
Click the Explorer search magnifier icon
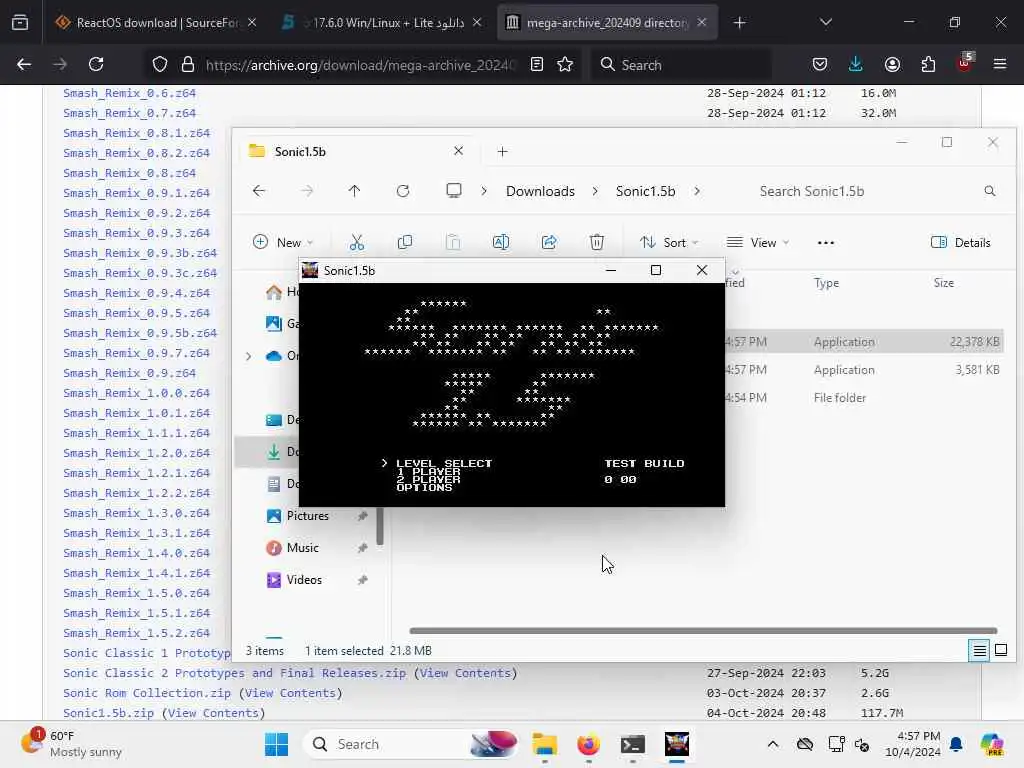click(989, 191)
